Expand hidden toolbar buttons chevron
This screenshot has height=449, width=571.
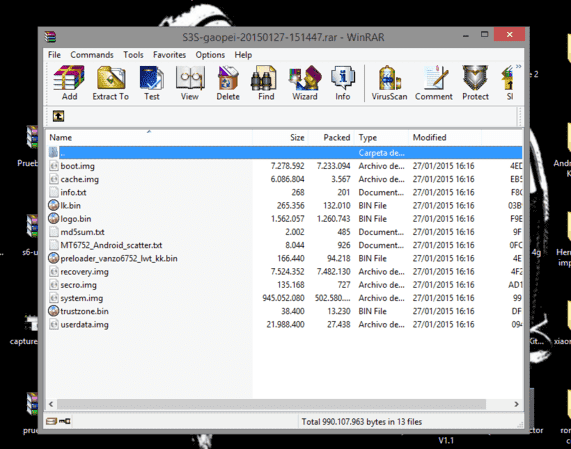[x=519, y=67]
